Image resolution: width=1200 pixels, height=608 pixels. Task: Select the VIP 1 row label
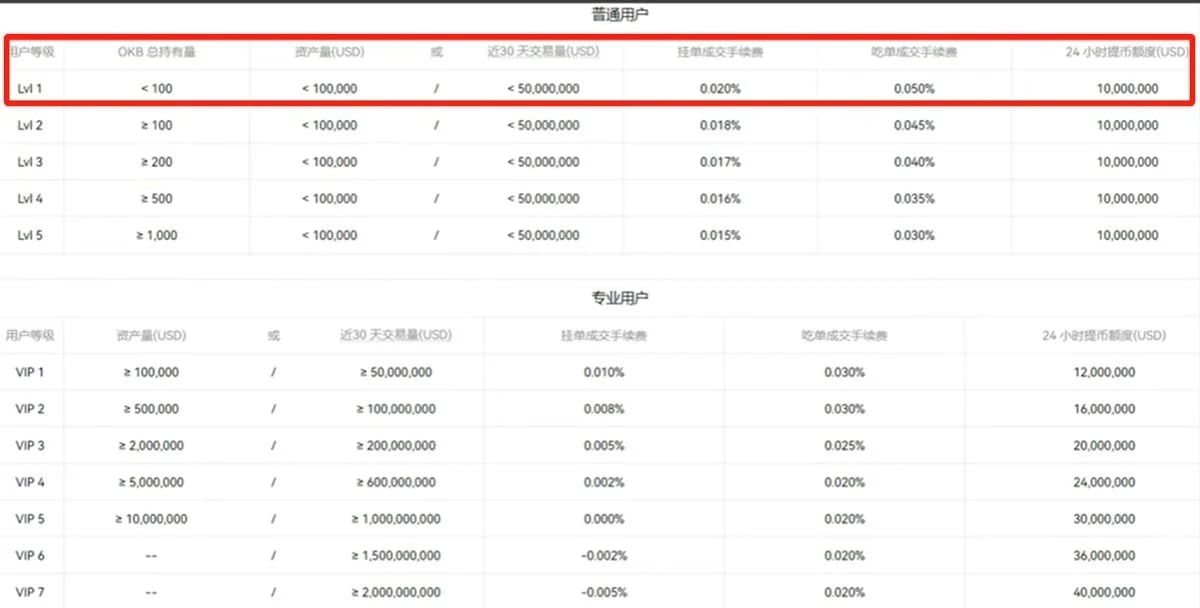coord(31,373)
